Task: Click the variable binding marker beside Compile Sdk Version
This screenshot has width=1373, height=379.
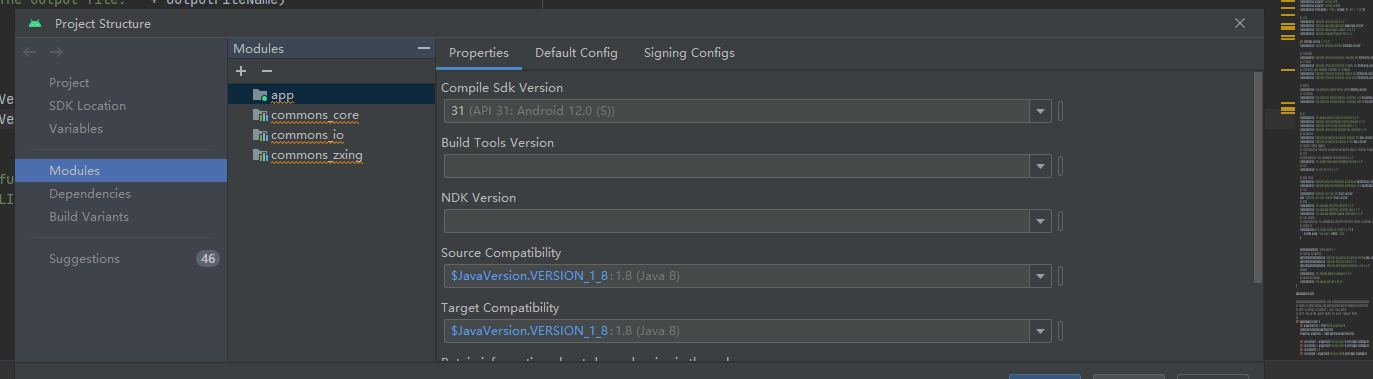Action: [1060, 111]
